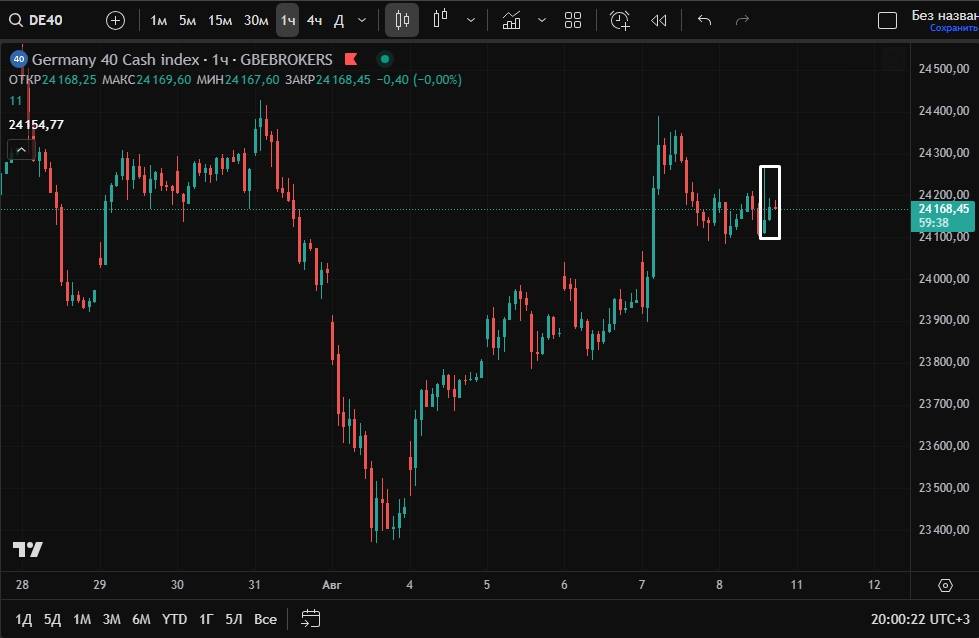Open the indicators favorites dropdown arrow
Image resolution: width=979 pixels, height=638 pixels.
click(542, 20)
